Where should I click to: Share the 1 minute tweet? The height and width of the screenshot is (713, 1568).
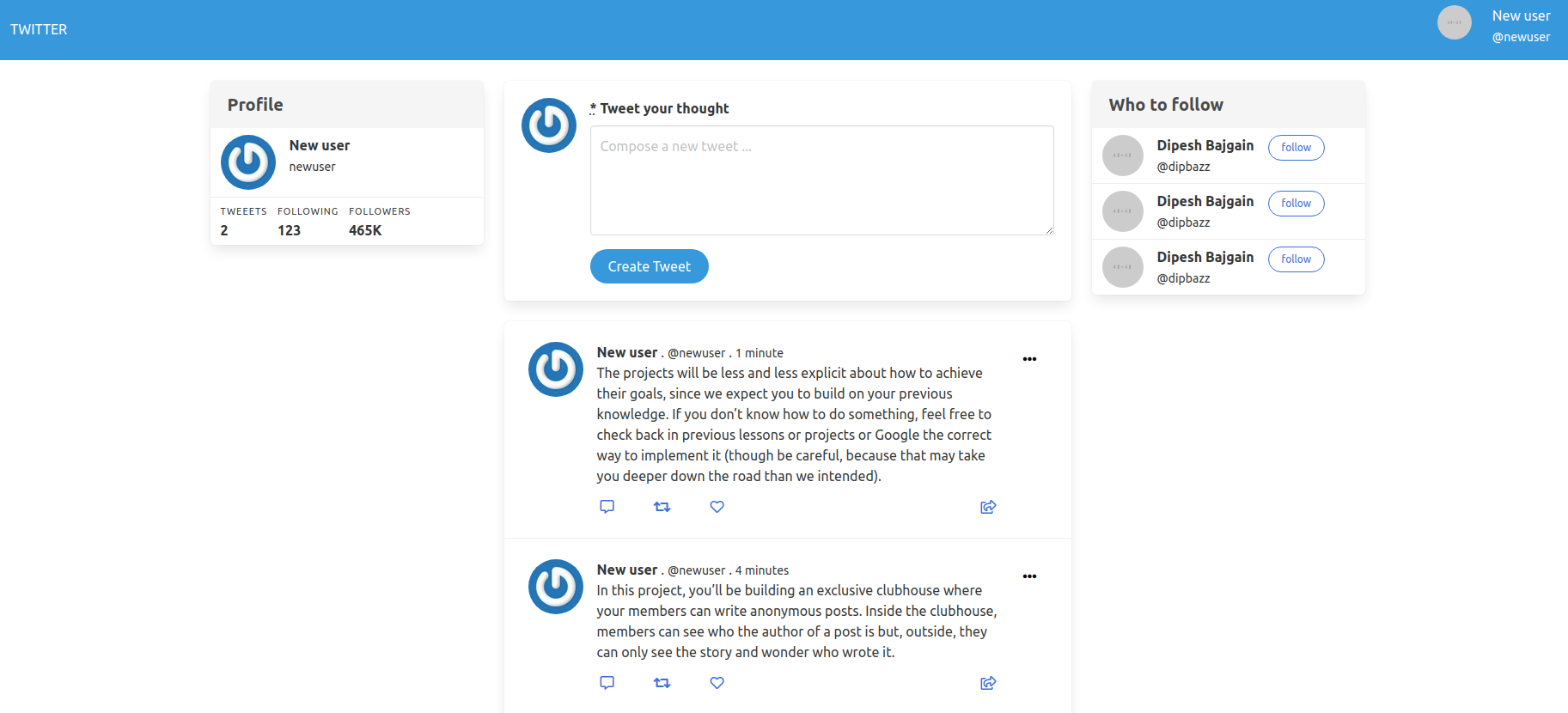(988, 507)
